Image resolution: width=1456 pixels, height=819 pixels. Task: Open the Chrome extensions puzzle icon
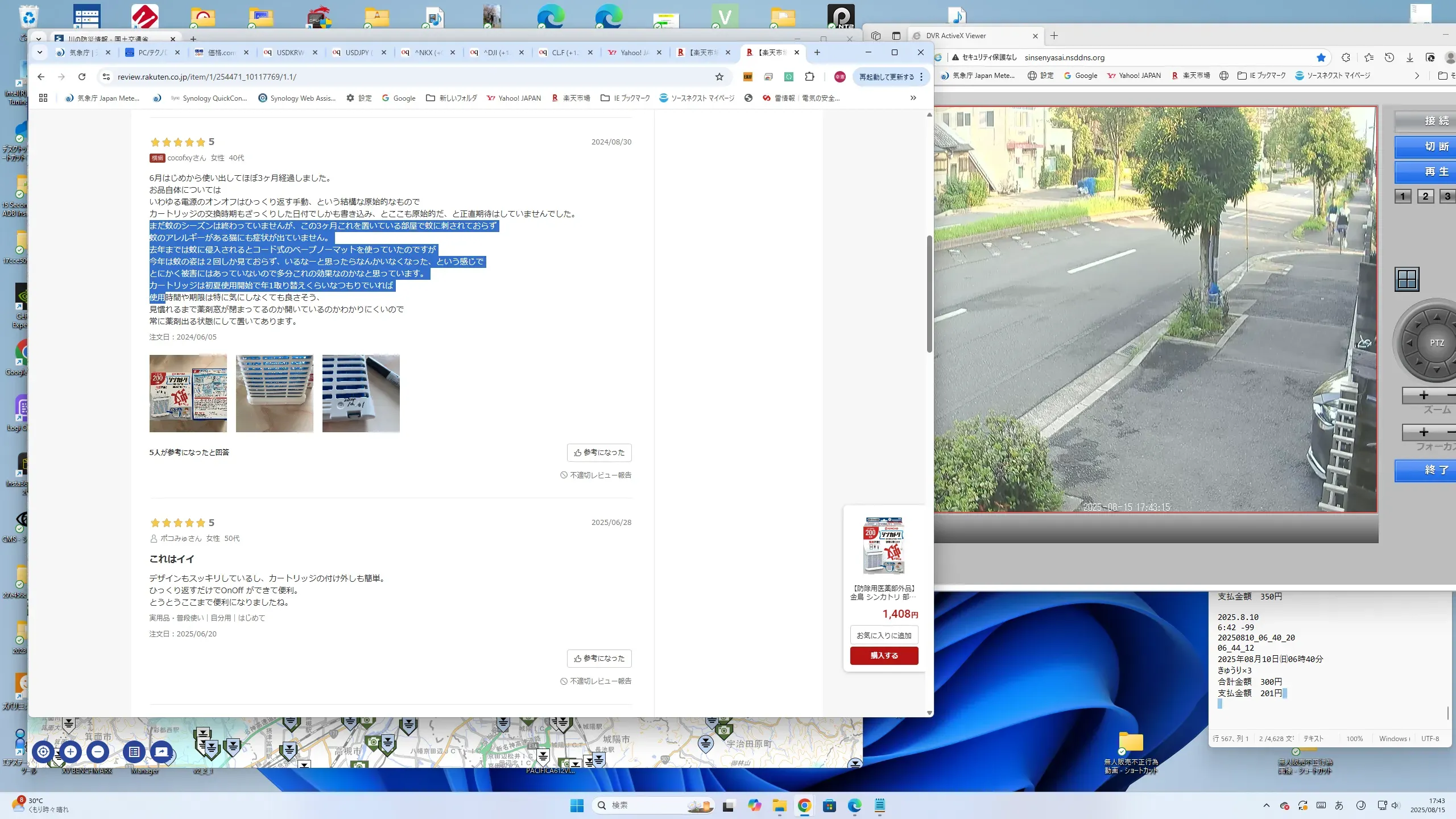[809, 77]
